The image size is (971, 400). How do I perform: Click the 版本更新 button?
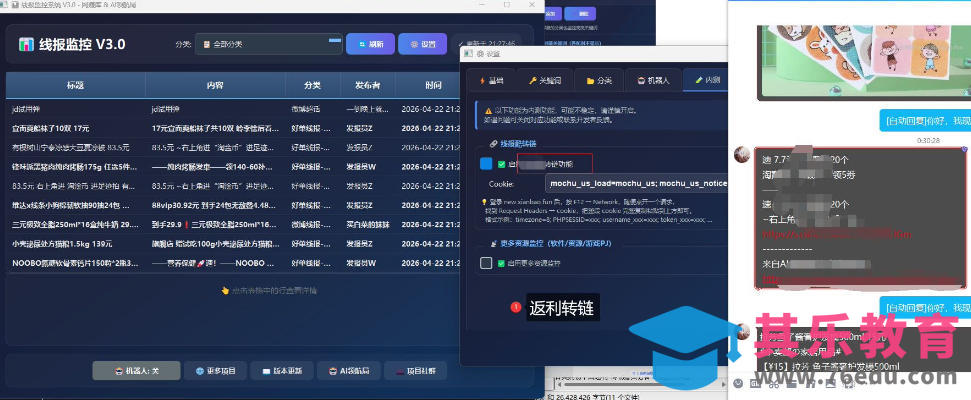click(282, 371)
